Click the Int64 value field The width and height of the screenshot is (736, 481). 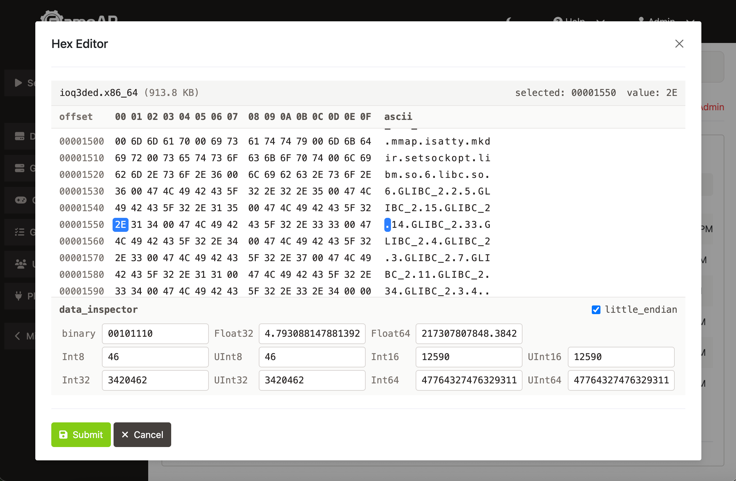point(469,380)
